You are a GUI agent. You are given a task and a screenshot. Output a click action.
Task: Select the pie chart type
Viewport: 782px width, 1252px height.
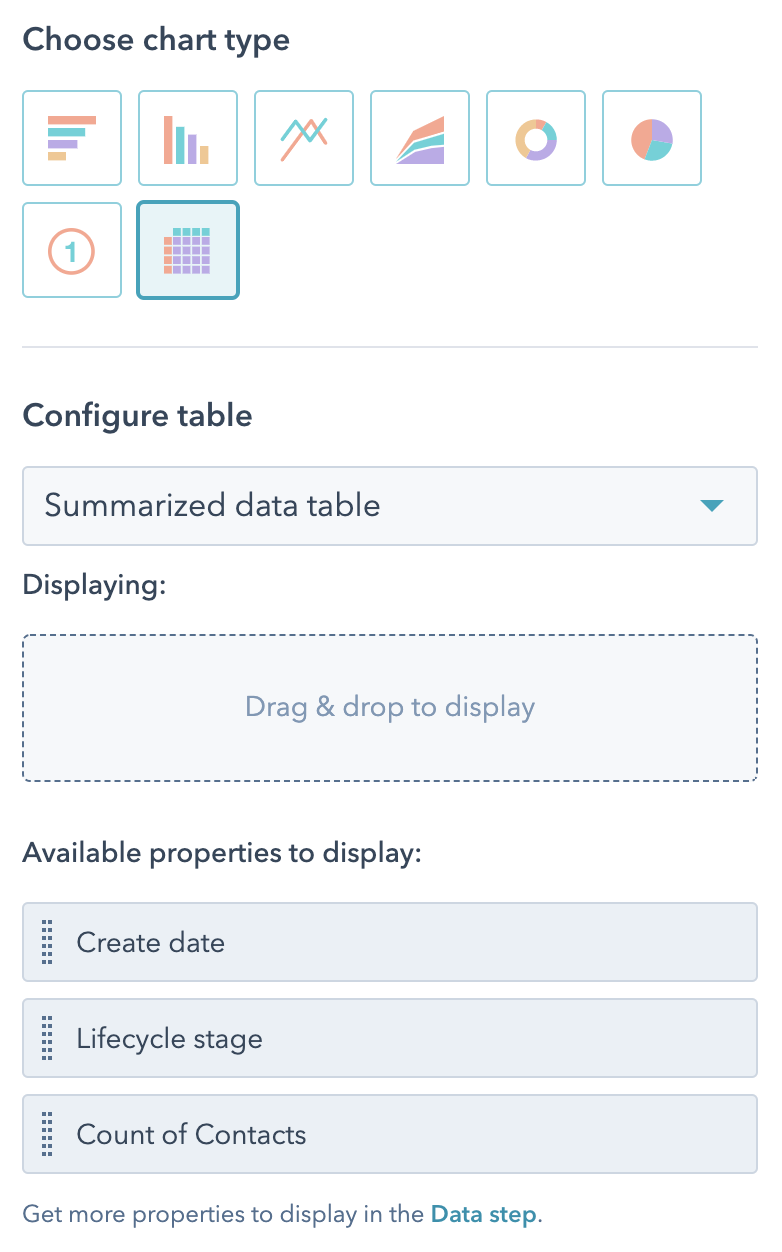652,138
